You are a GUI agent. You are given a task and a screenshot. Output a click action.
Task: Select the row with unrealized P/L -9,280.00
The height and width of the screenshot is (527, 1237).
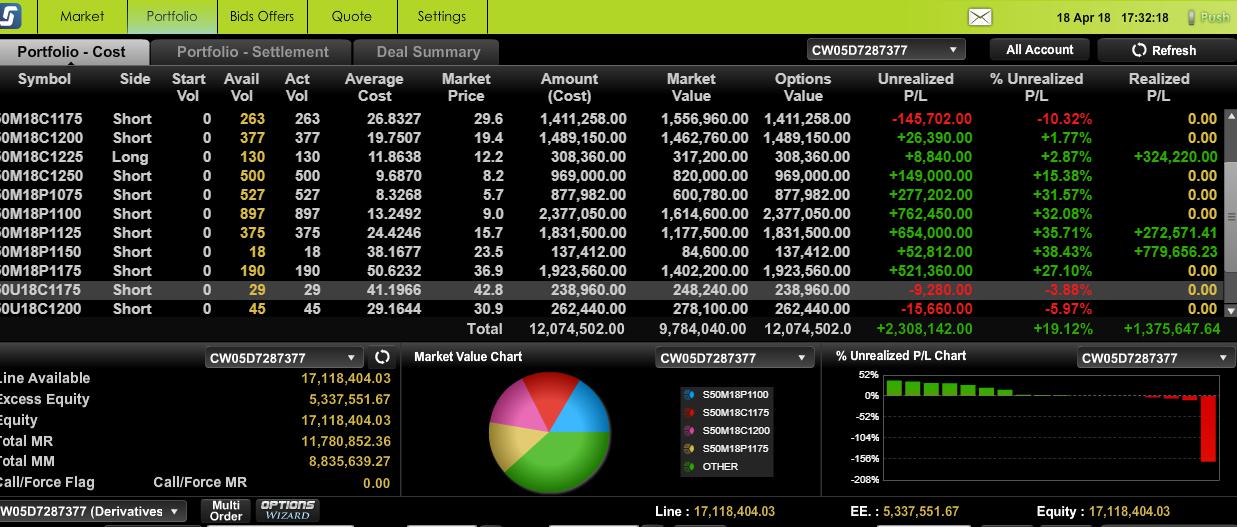[x=610, y=289]
